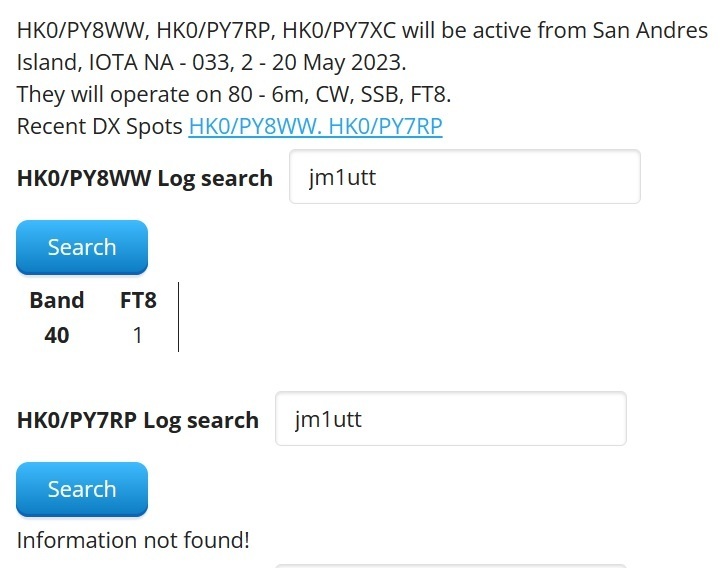
Task: Click the 'Recent DX Spots' text
Action: click(x=100, y=126)
